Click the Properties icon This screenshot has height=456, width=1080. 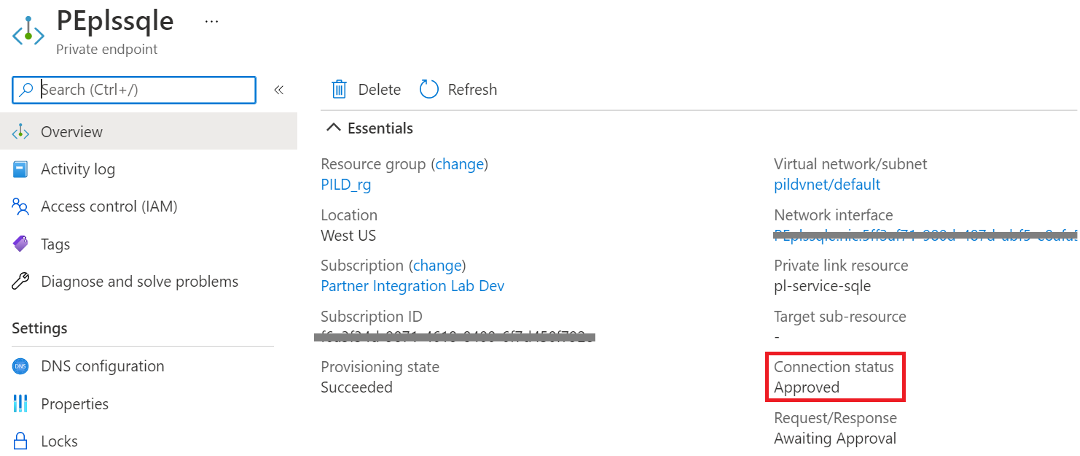click(20, 404)
